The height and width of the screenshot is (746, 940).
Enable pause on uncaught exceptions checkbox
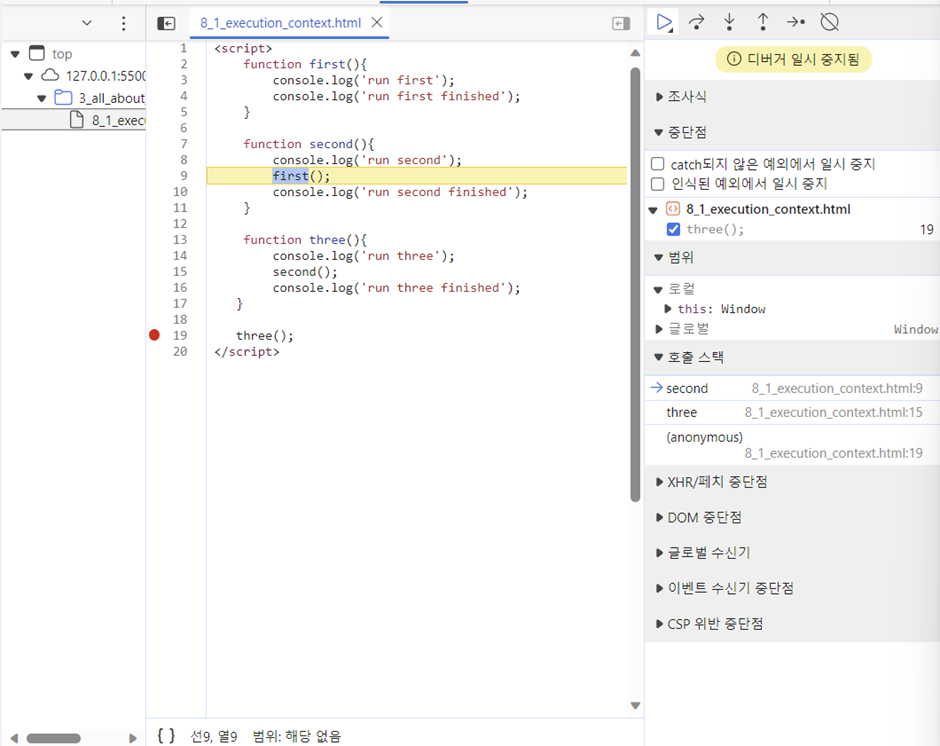click(x=658, y=164)
